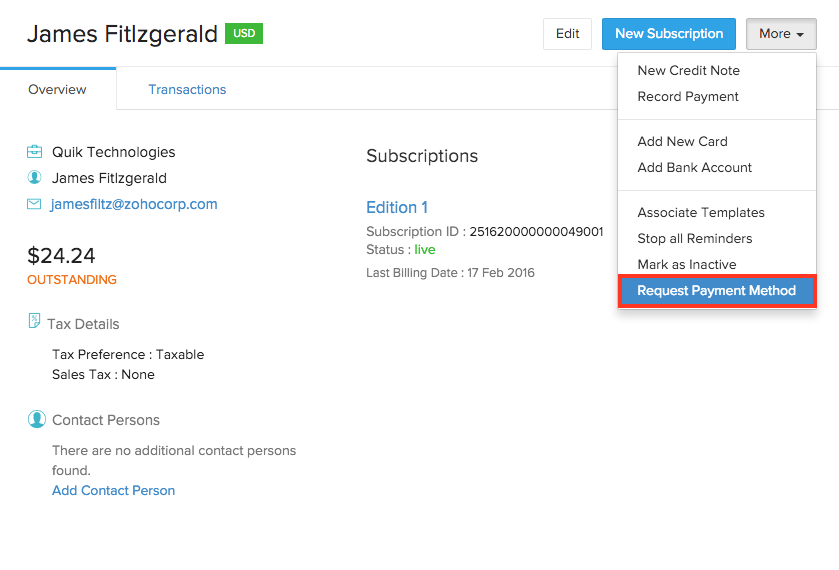Choose Mark as Inactive
The height and width of the screenshot is (570, 839).
(686, 264)
